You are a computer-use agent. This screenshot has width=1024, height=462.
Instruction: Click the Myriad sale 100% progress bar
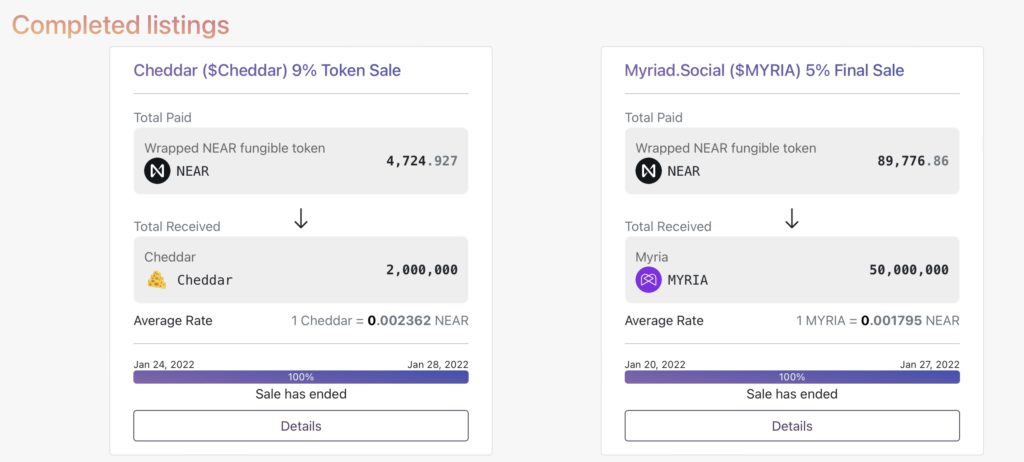coord(792,377)
